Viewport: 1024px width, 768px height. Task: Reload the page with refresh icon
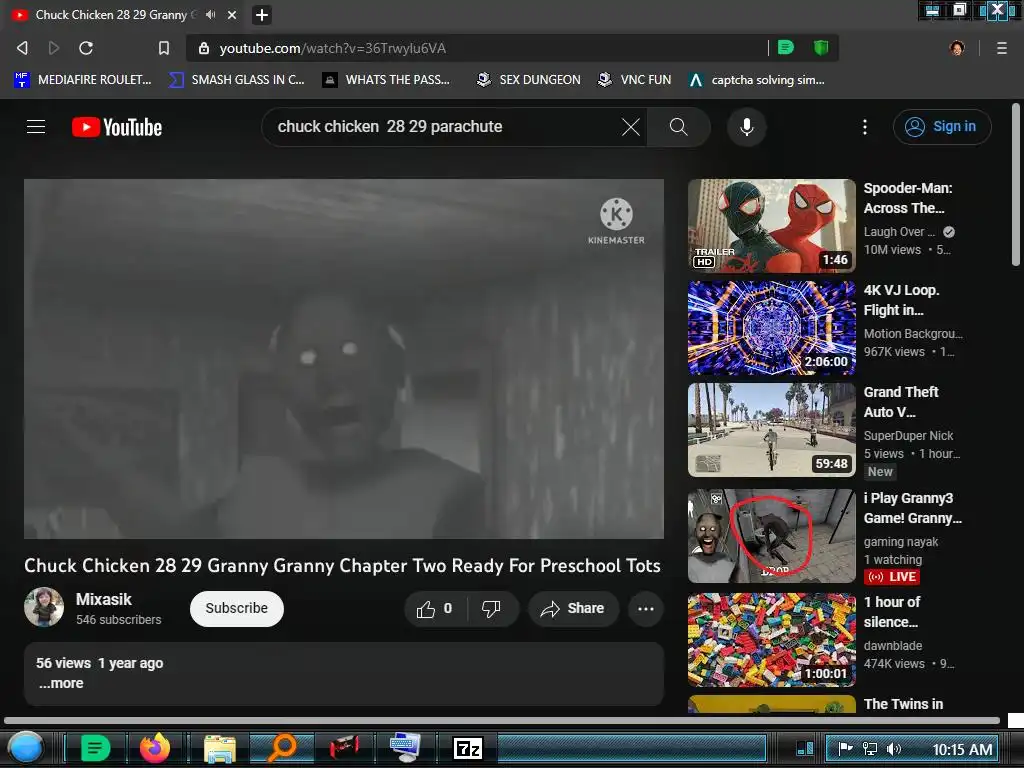[86, 48]
